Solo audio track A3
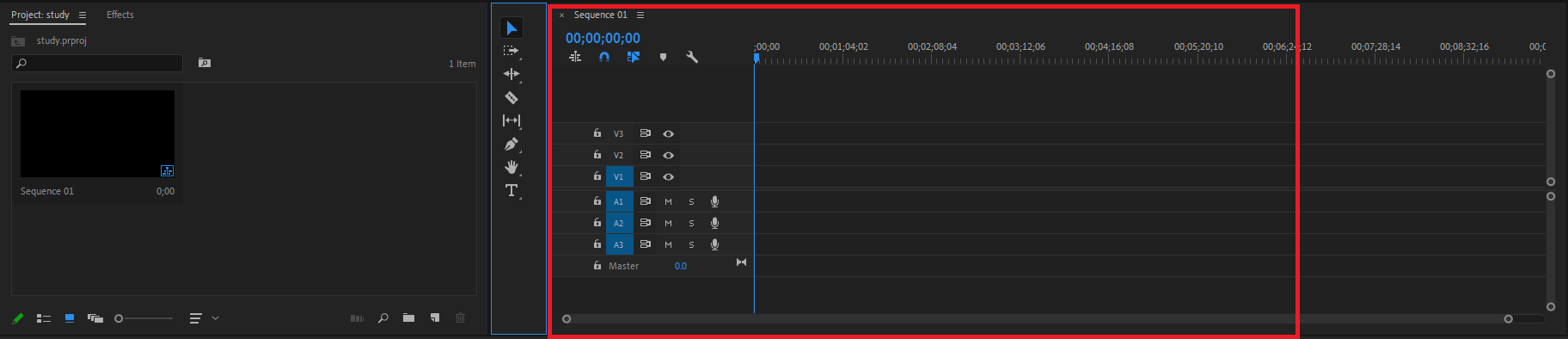 point(691,244)
